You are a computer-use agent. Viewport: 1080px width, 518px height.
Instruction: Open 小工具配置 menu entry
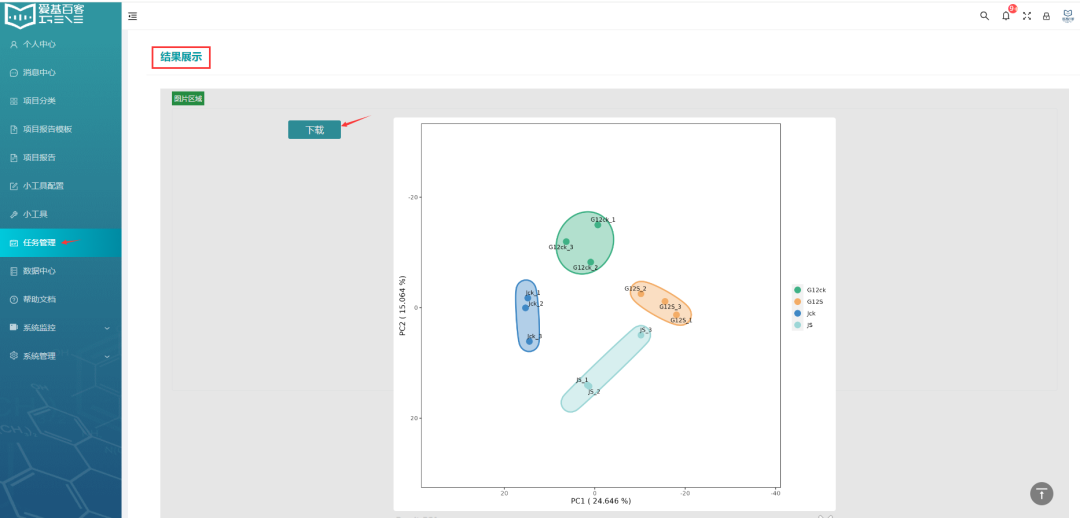click(x=61, y=186)
